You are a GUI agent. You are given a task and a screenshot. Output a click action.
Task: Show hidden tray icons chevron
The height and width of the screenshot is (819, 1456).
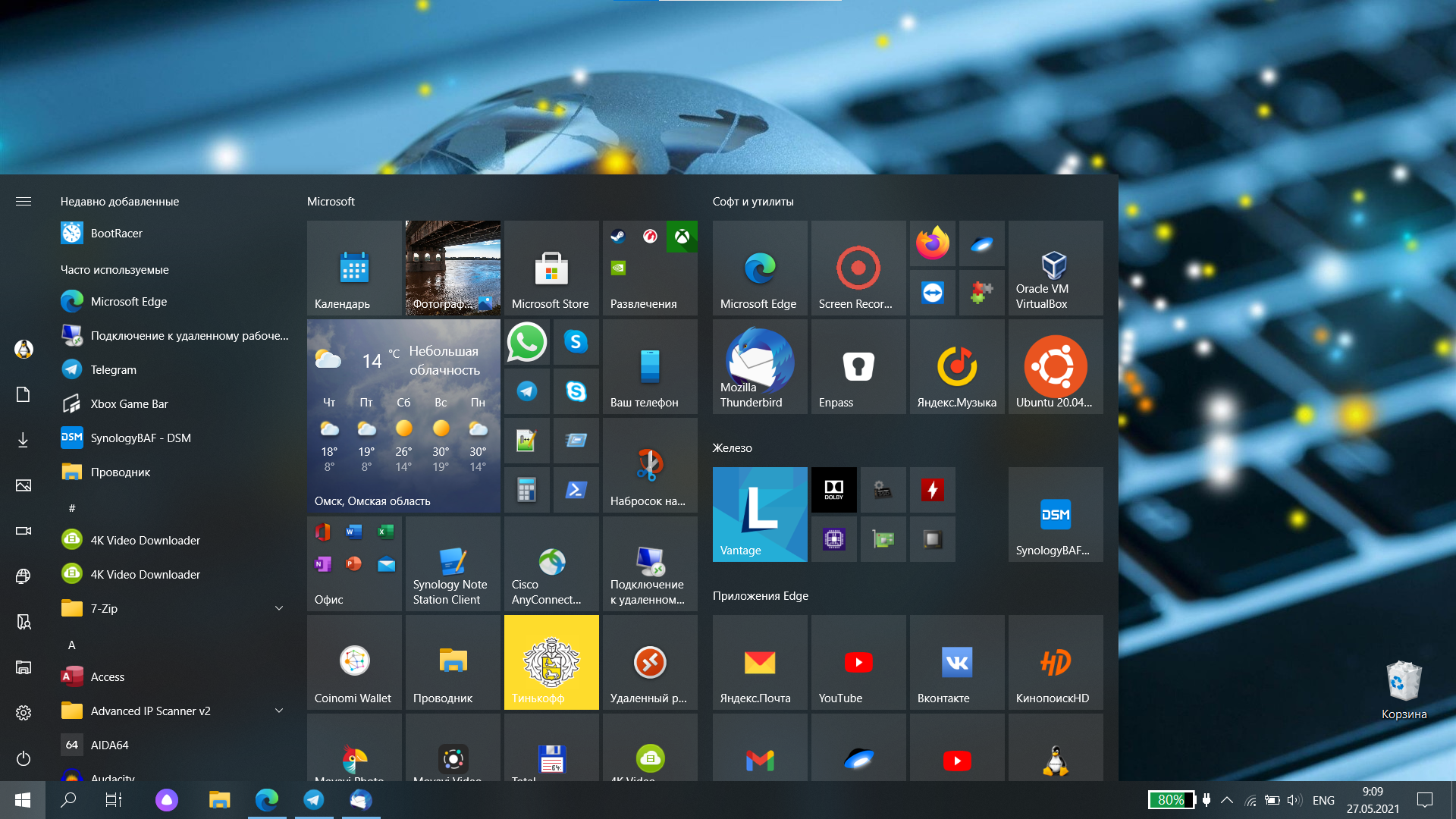point(1226,800)
